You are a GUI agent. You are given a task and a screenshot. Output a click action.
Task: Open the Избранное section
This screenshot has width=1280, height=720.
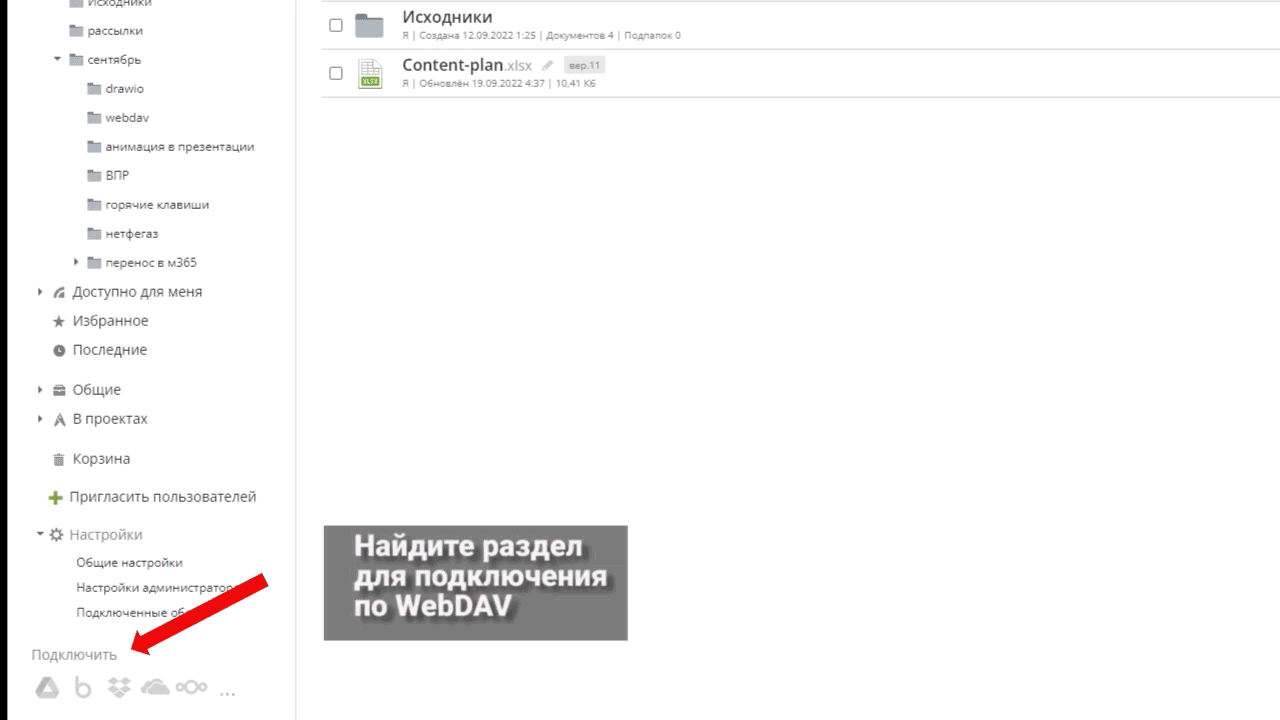coord(110,321)
